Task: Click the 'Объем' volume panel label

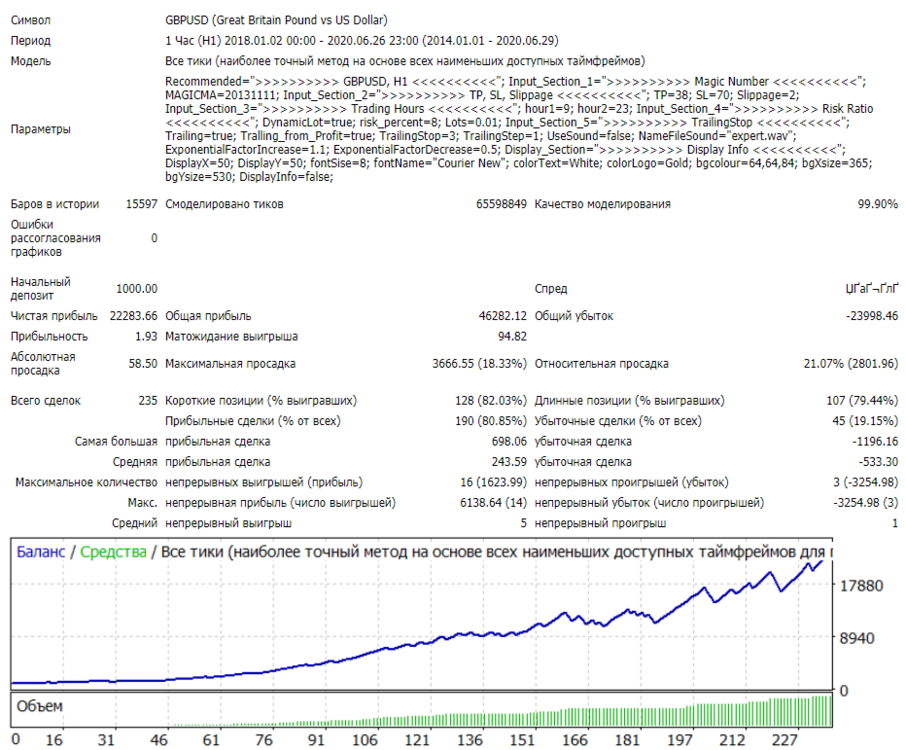Action: (x=39, y=707)
